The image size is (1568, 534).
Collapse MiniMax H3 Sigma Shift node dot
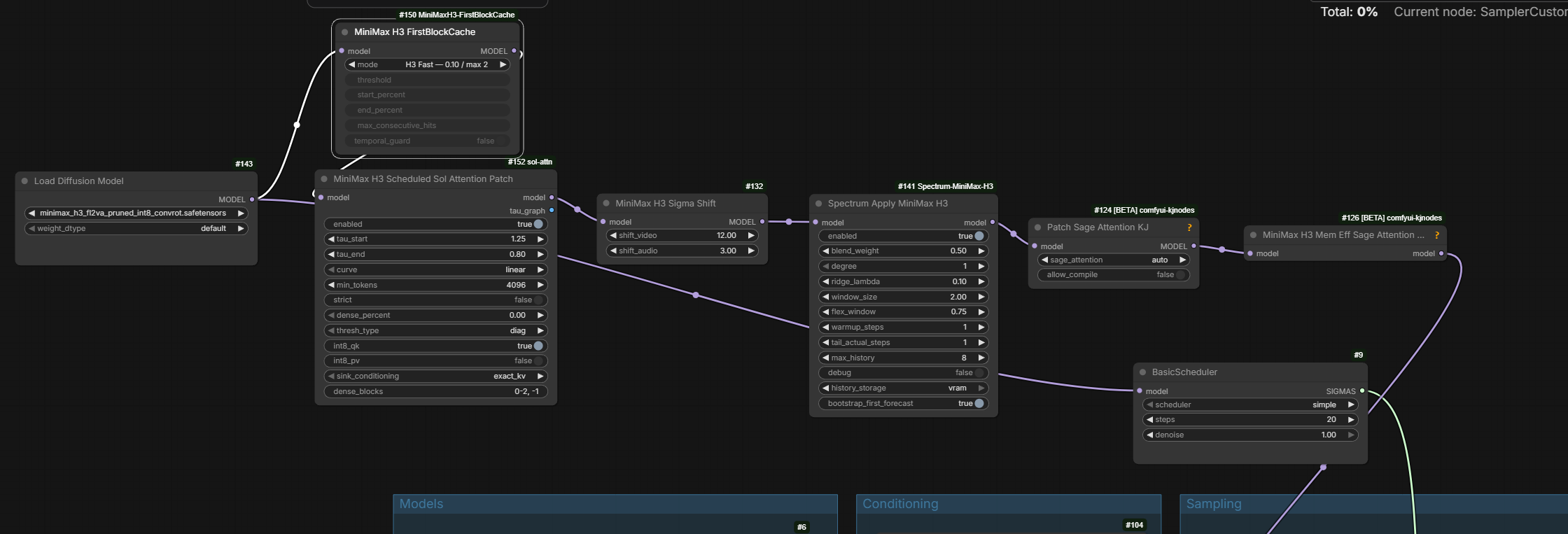606,204
